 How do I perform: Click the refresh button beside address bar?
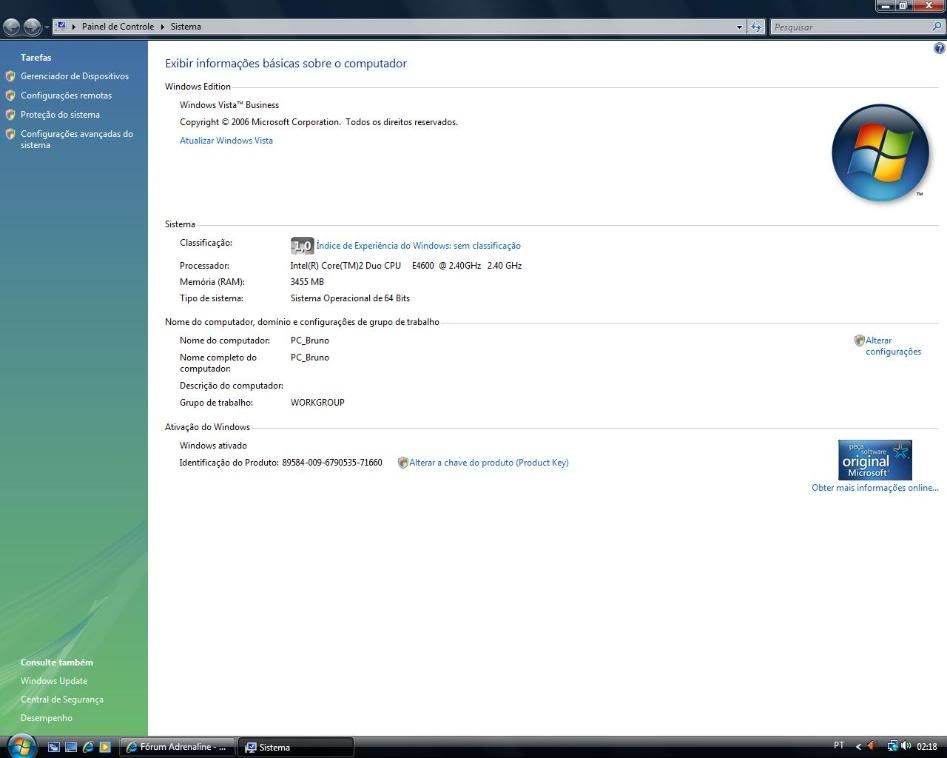click(756, 27)
